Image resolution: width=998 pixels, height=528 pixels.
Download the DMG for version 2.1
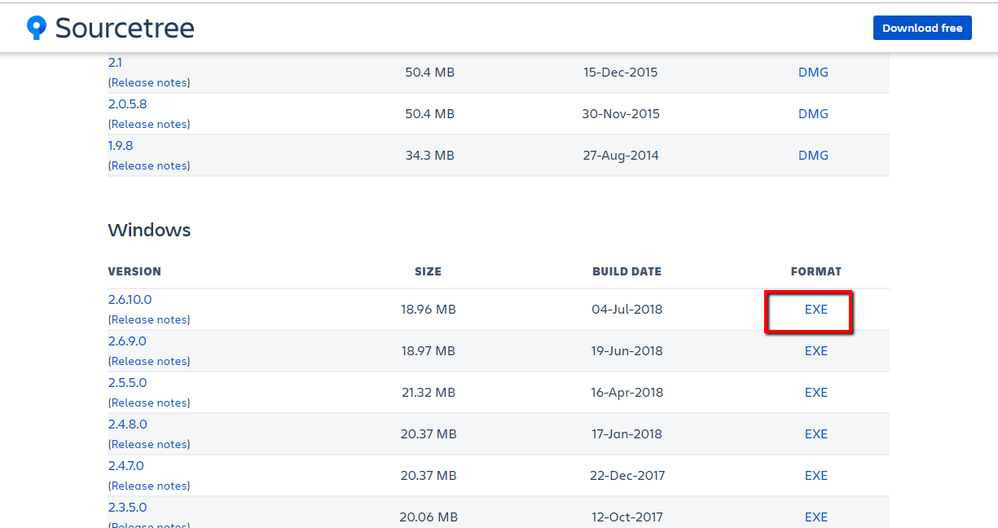pos(813,73)
